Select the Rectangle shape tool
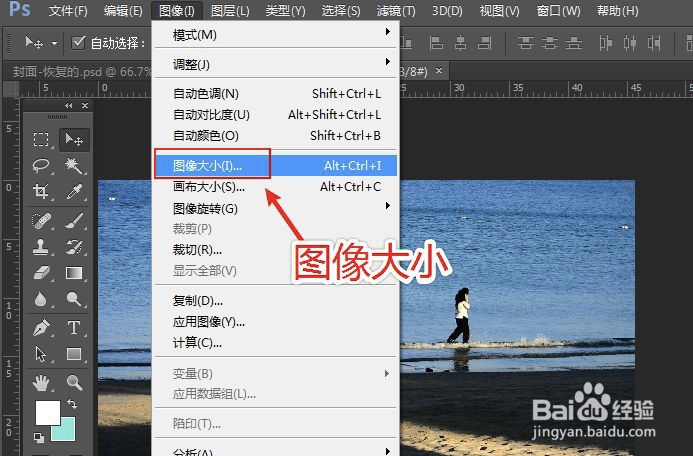Image resolution: width=693 pixels, height=456 pixels. [x=74, y=354]
